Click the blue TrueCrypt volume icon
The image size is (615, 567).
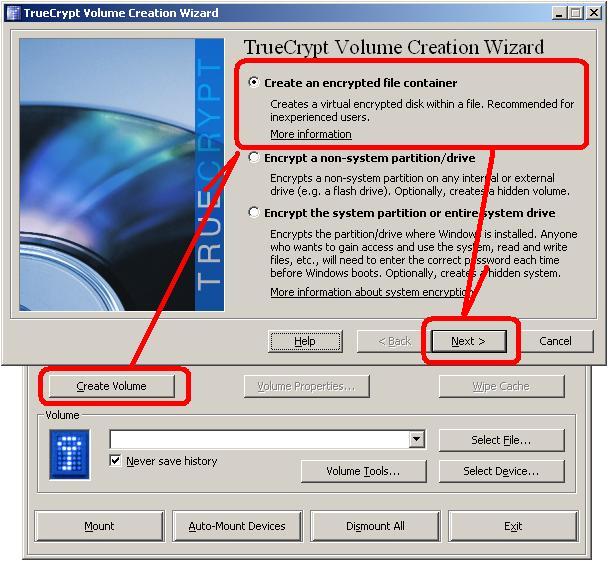coord(69,454)
